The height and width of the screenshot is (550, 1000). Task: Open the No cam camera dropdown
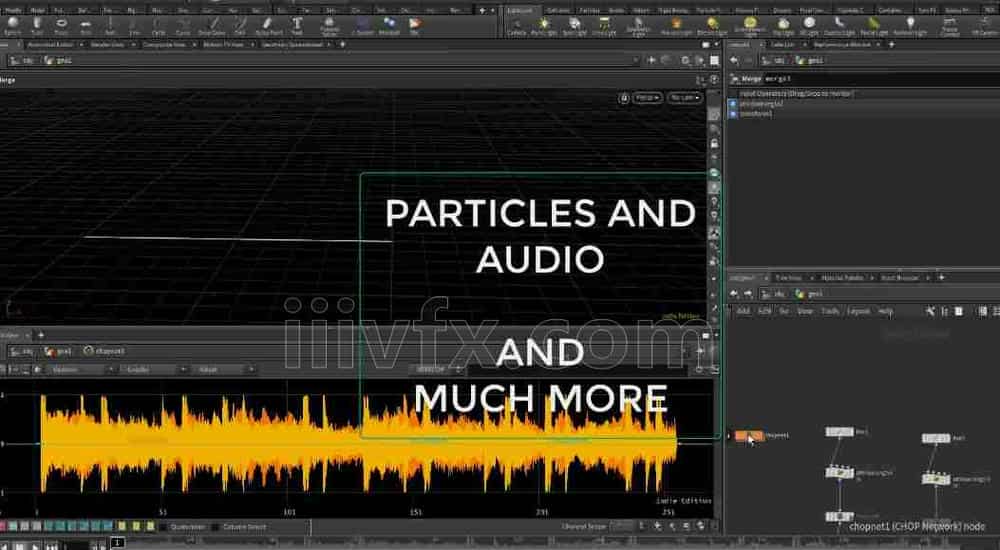click(x=684, y=98)
